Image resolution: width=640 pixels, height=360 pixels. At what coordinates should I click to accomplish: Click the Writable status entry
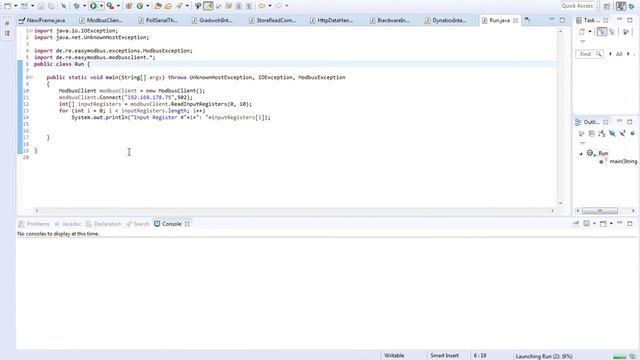(394, 356)
